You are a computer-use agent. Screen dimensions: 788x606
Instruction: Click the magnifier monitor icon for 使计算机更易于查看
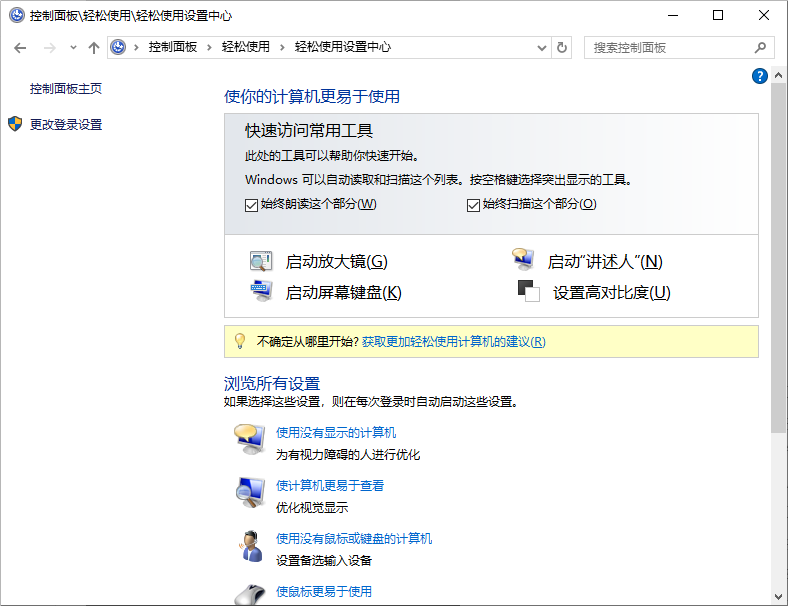(250, 492)
